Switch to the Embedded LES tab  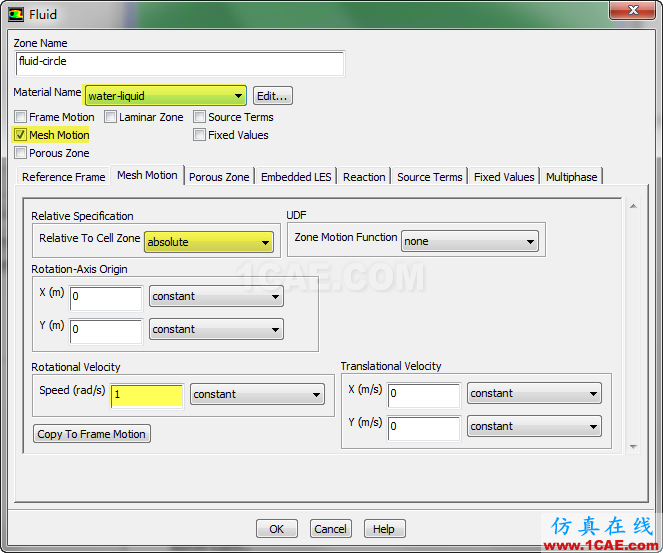click(x=295, y=177)
